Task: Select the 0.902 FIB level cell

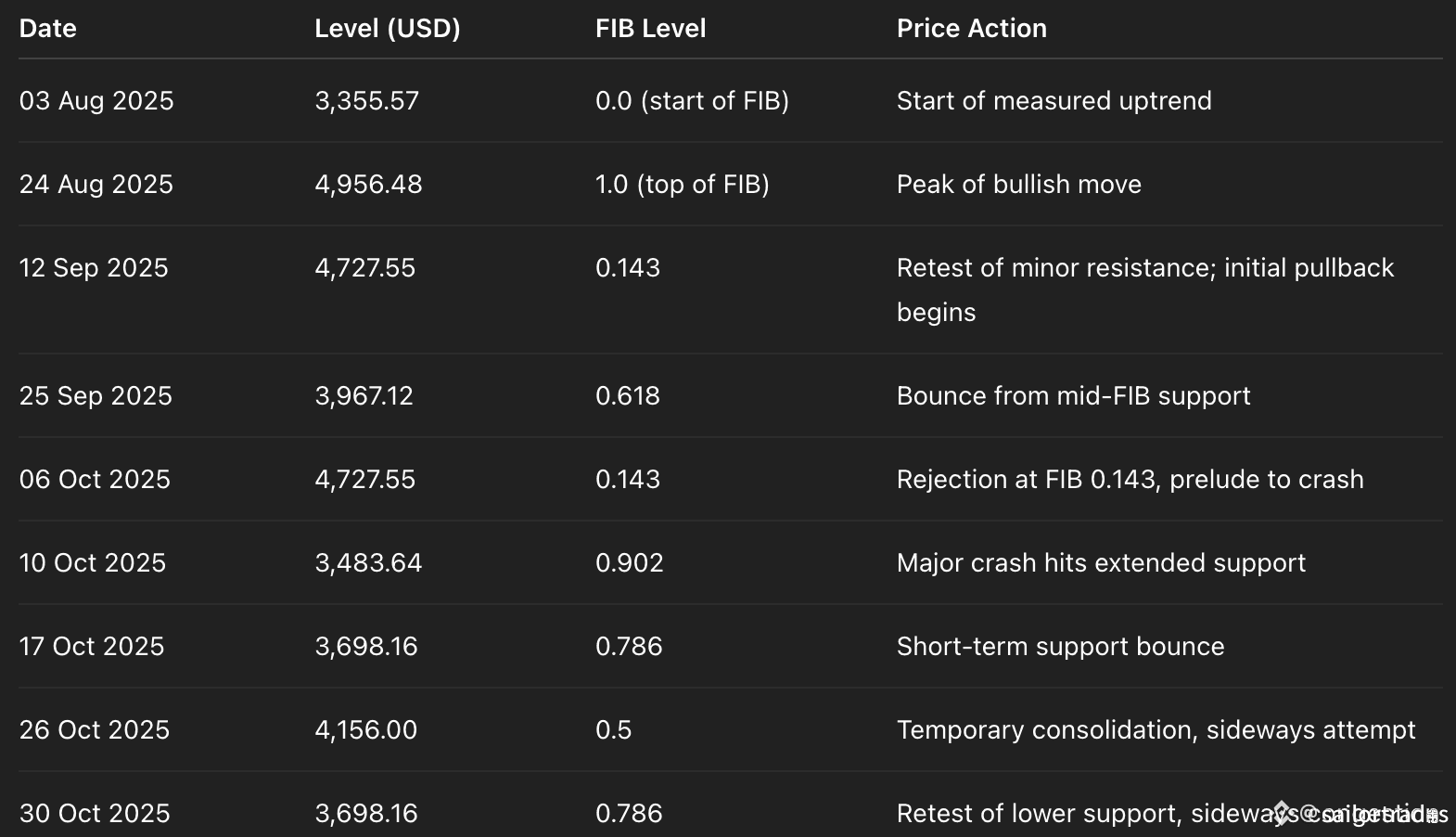Action: click(629, 563)
